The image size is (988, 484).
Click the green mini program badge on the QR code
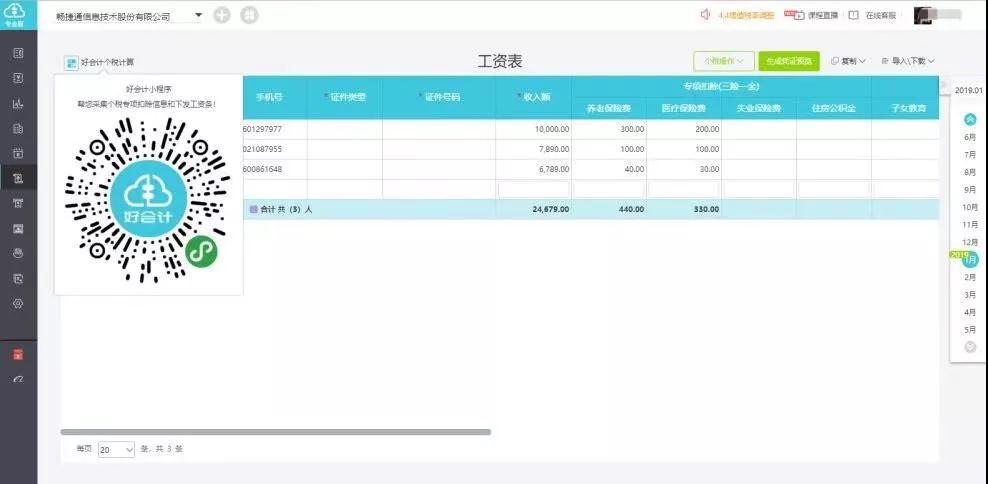pos(202,251)
